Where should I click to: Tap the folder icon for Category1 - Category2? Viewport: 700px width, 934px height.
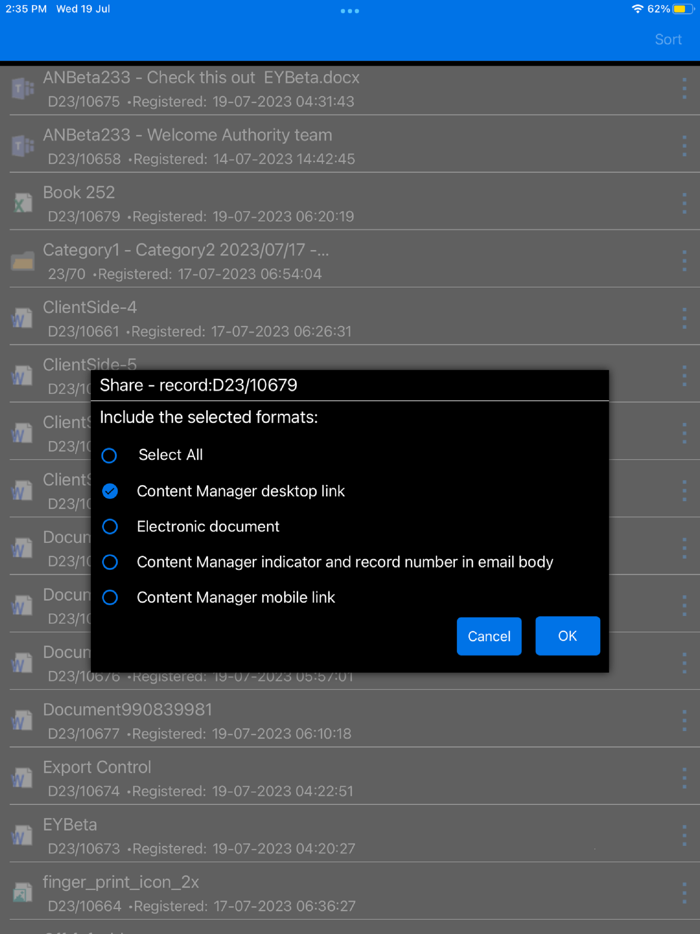pos(23,260)
